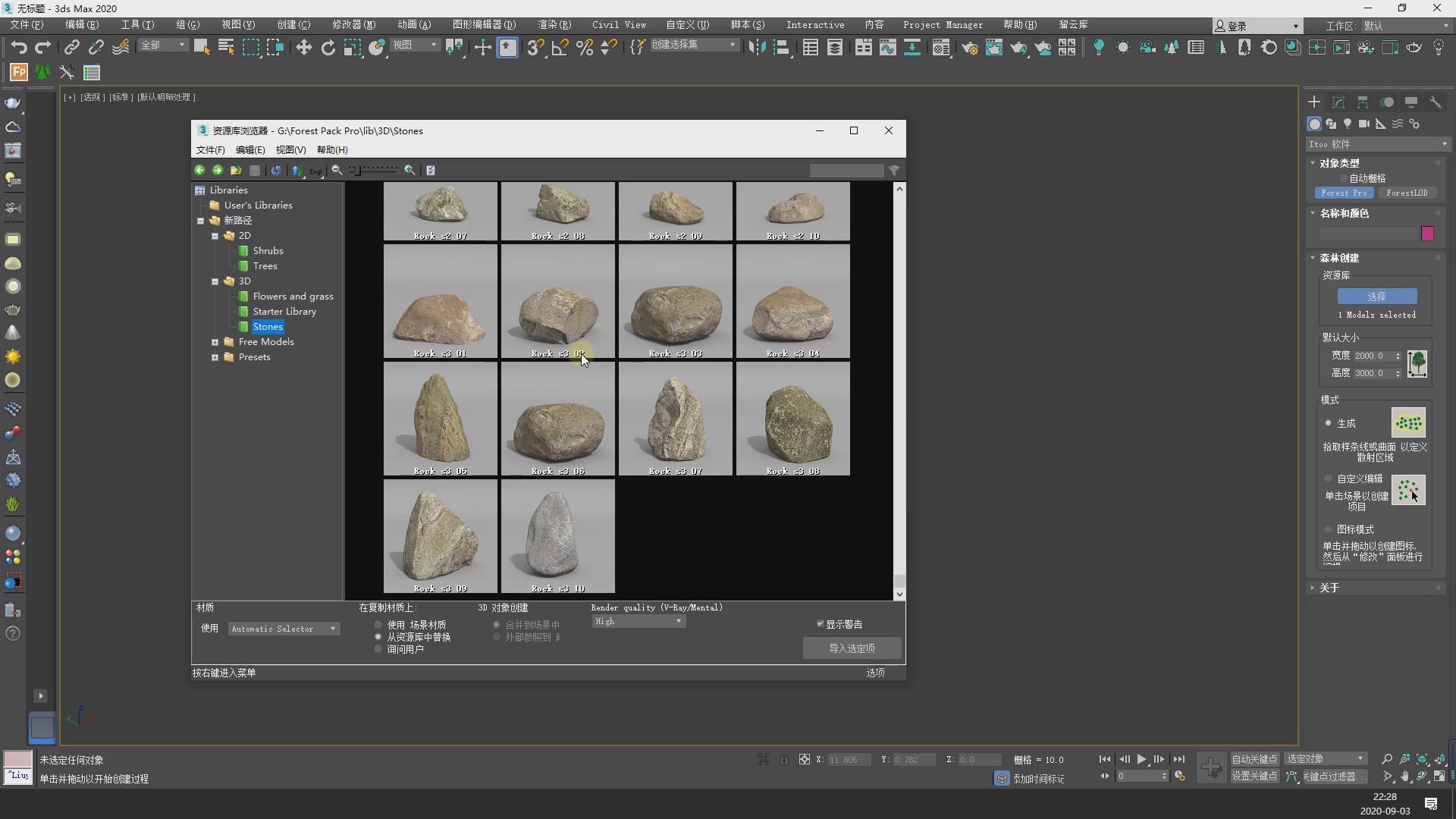Toggle the 显示警告 checkbox
Viewport: 1456px width, 819px height.
pyautogui.click(x=821, y=624)
